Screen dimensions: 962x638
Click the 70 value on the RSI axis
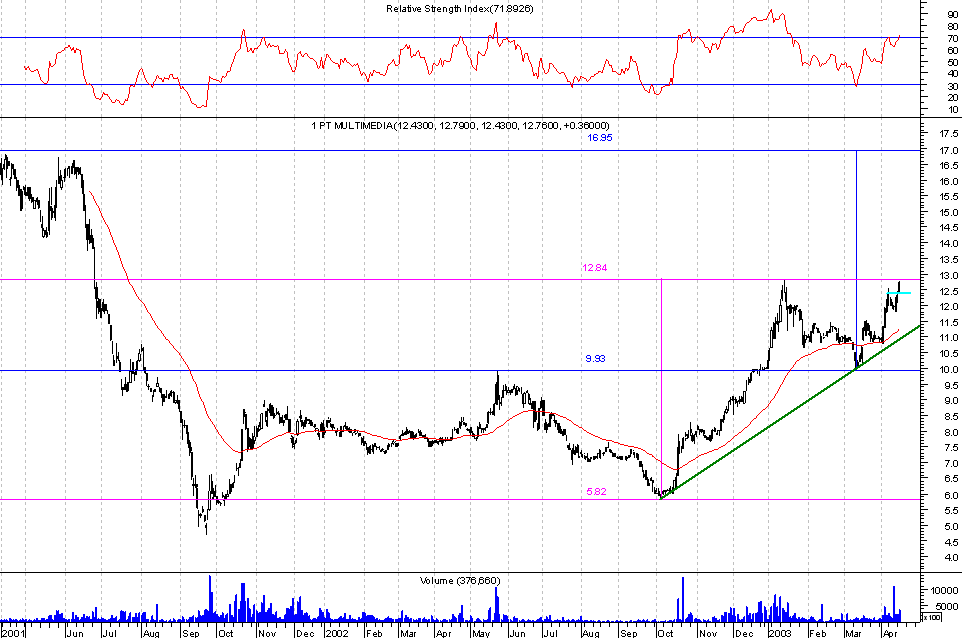952,38
